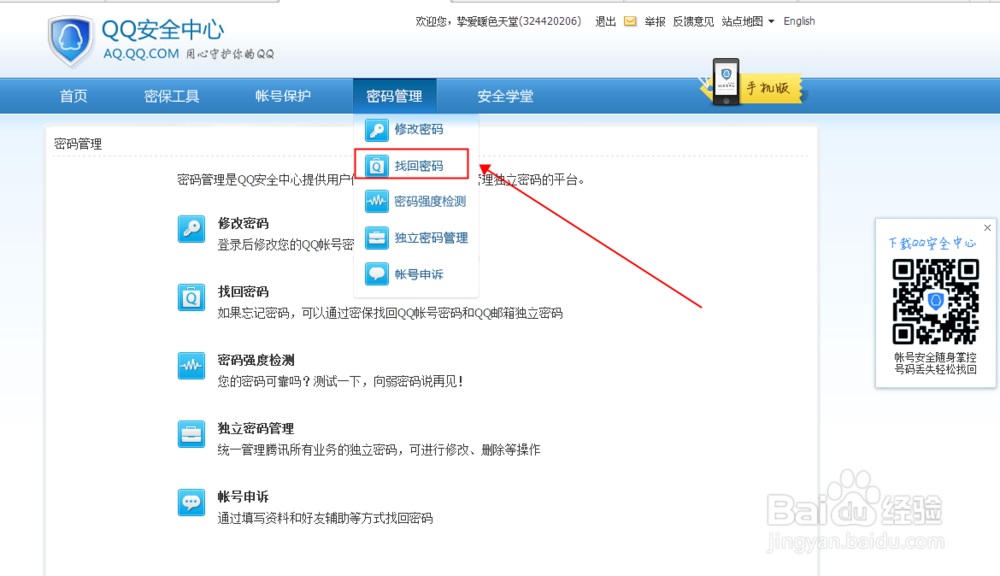Click 帐号安全随身掌控 caption under QR code
Screen dimensions: 1000x576
pos(935,357)
